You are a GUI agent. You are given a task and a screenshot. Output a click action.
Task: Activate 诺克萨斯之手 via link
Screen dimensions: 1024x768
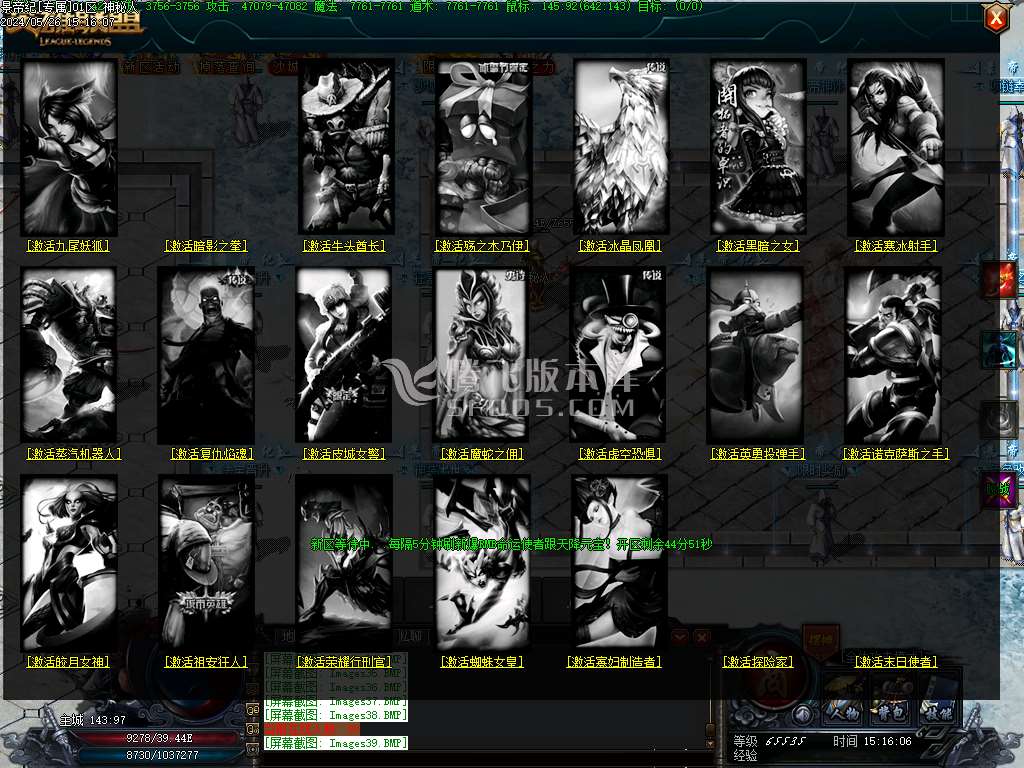pos(896,454)
